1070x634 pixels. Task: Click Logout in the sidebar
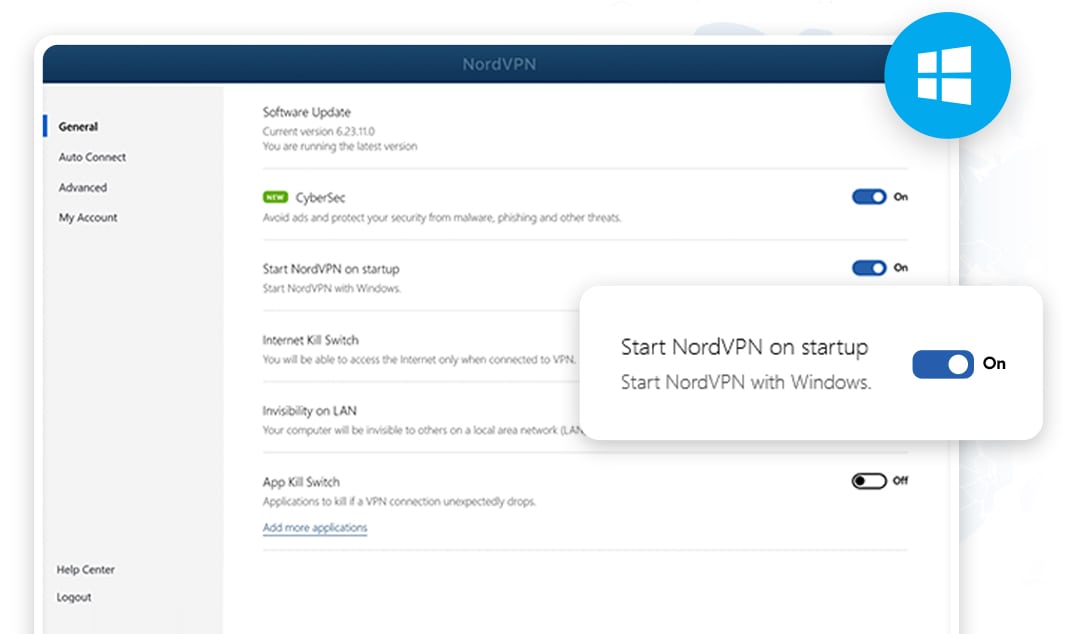74,597
